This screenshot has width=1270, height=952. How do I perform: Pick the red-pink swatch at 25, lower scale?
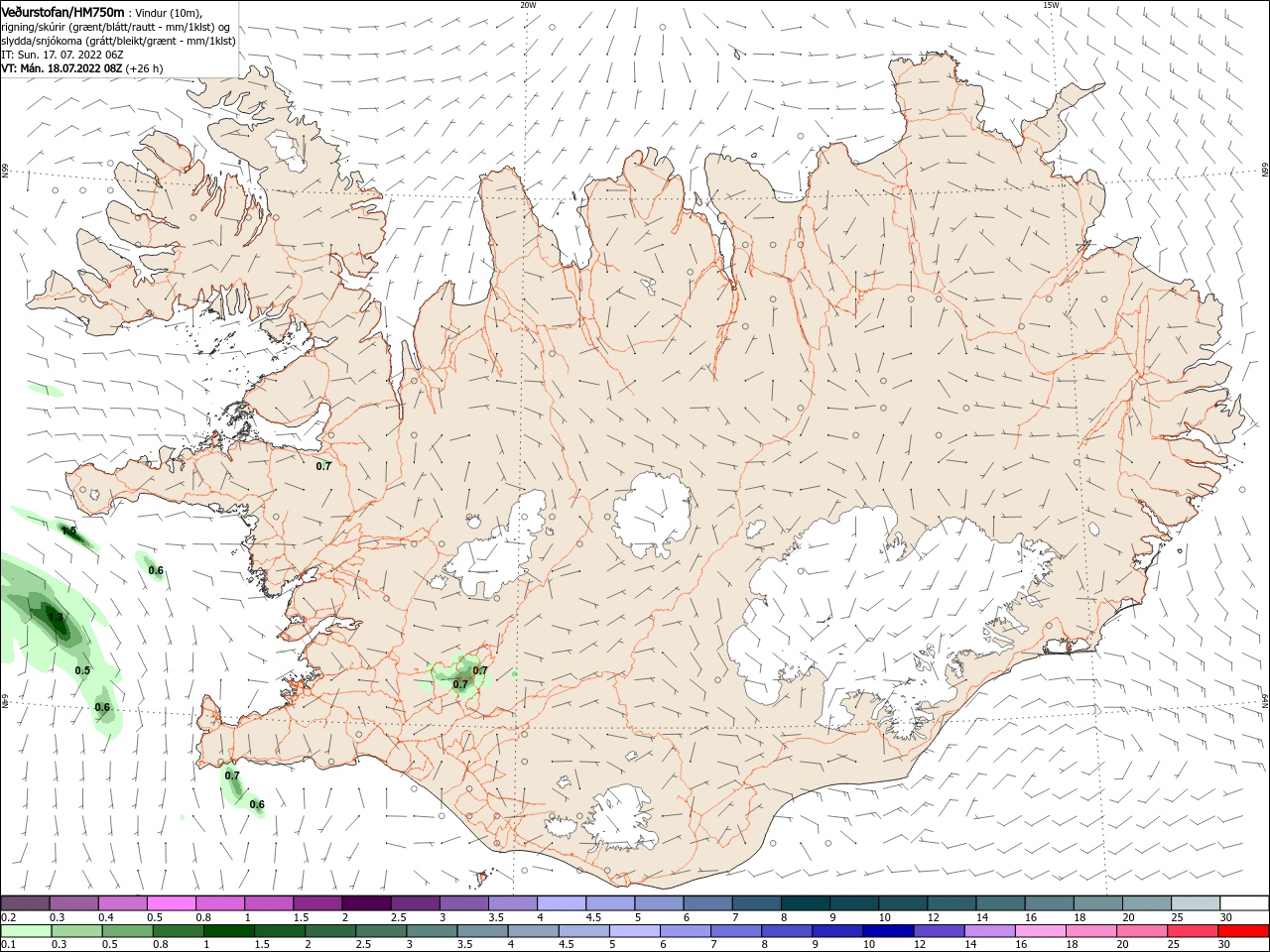[x=1192, y=931]
